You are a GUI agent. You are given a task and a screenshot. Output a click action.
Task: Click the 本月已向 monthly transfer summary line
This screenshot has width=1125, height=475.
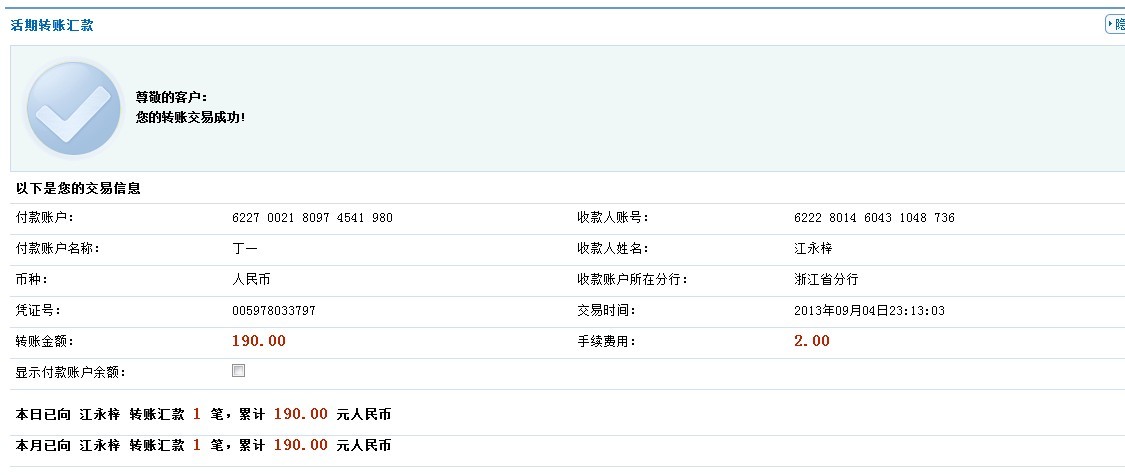click(x=204, y=445)
